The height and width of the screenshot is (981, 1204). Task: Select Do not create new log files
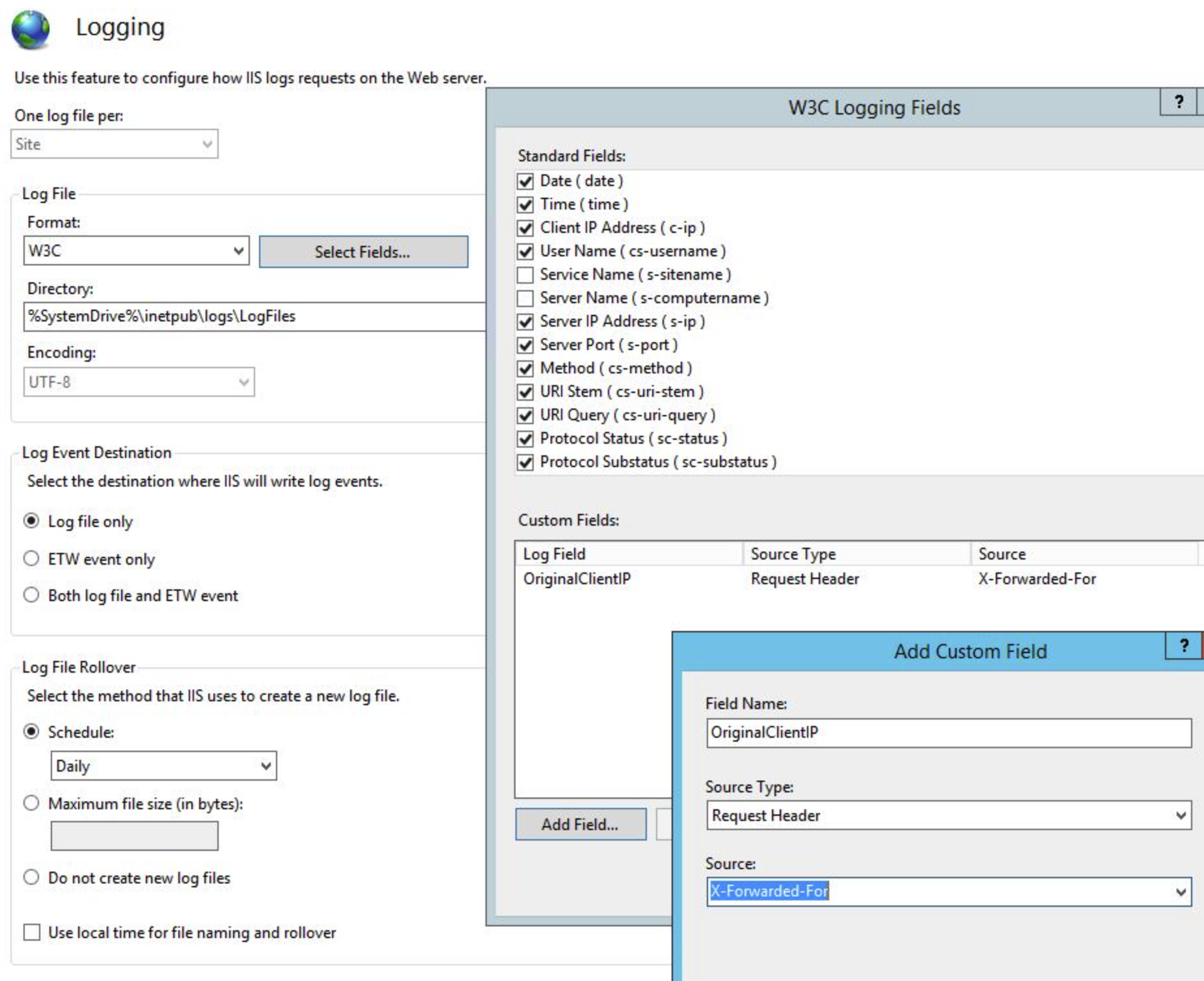point(31,876)
